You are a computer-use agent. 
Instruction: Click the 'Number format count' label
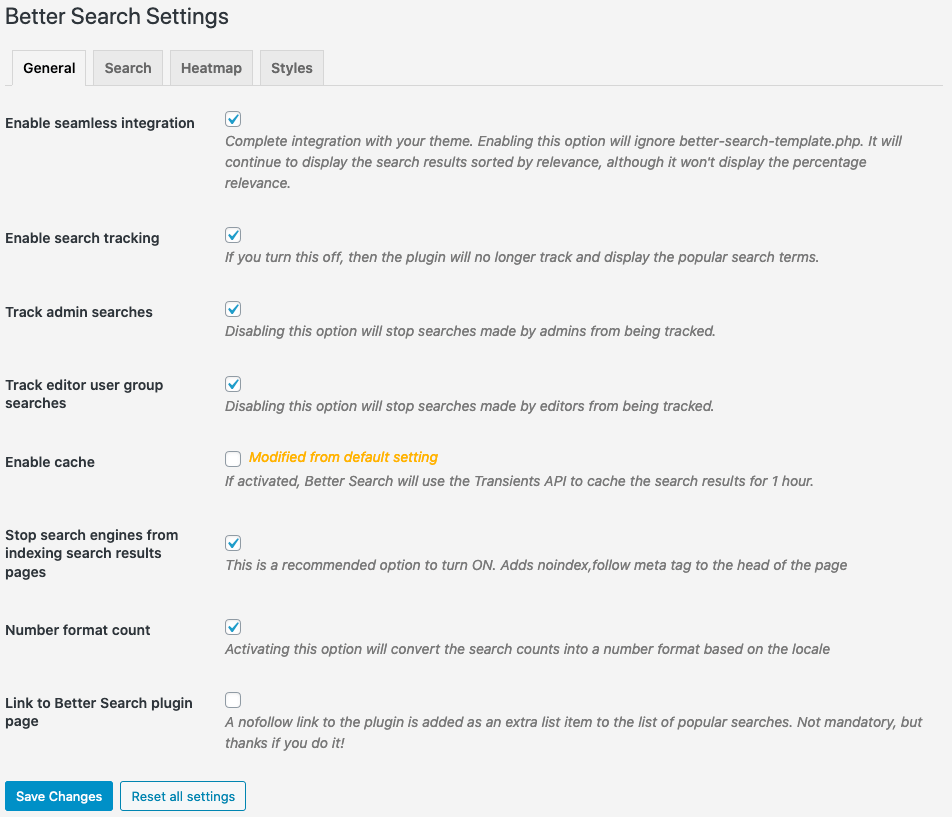[78, 630]
